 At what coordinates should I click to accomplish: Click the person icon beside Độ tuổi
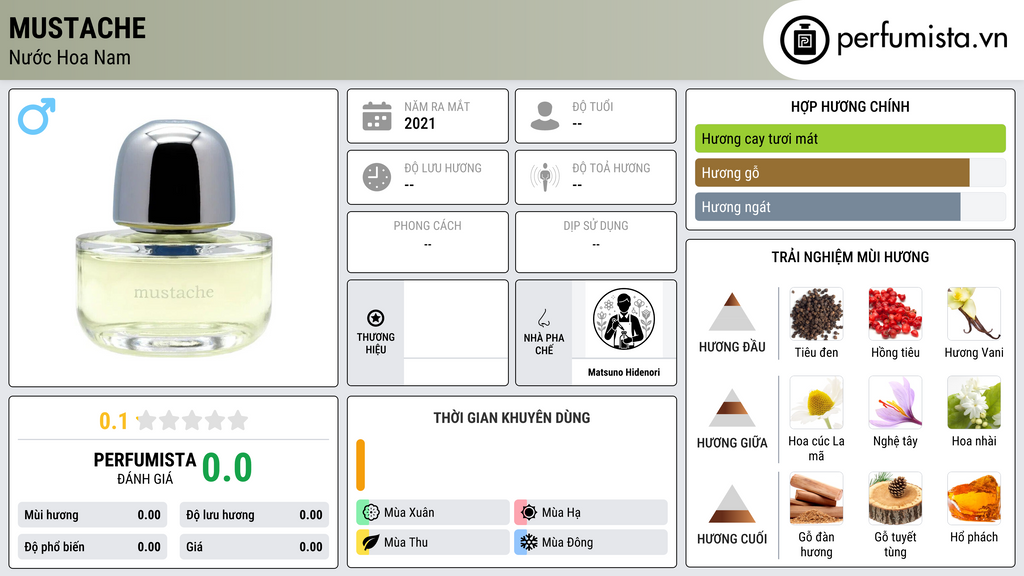pyautogui.click(x=545, y=116)
